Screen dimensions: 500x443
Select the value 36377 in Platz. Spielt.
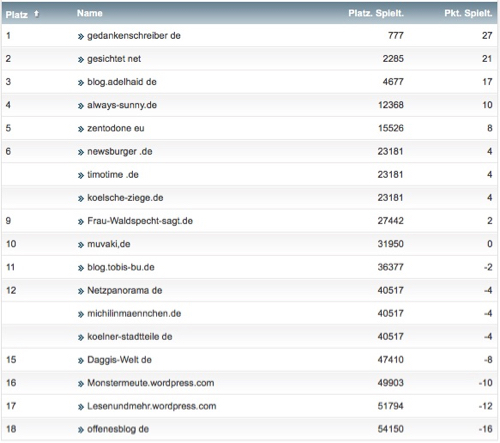391,267
